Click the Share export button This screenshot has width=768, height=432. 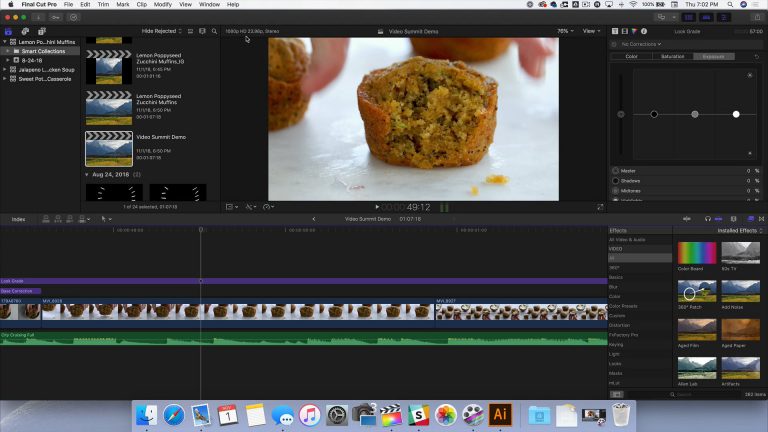click(x=757, y=17)
